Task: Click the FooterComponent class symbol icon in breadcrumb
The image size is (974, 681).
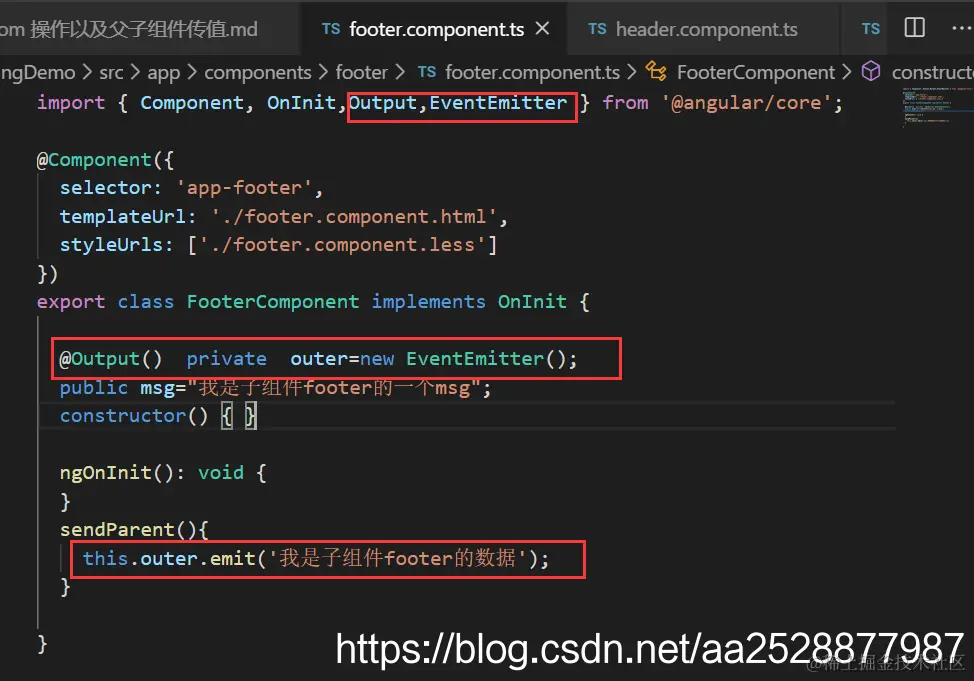Action: point(656,71)
